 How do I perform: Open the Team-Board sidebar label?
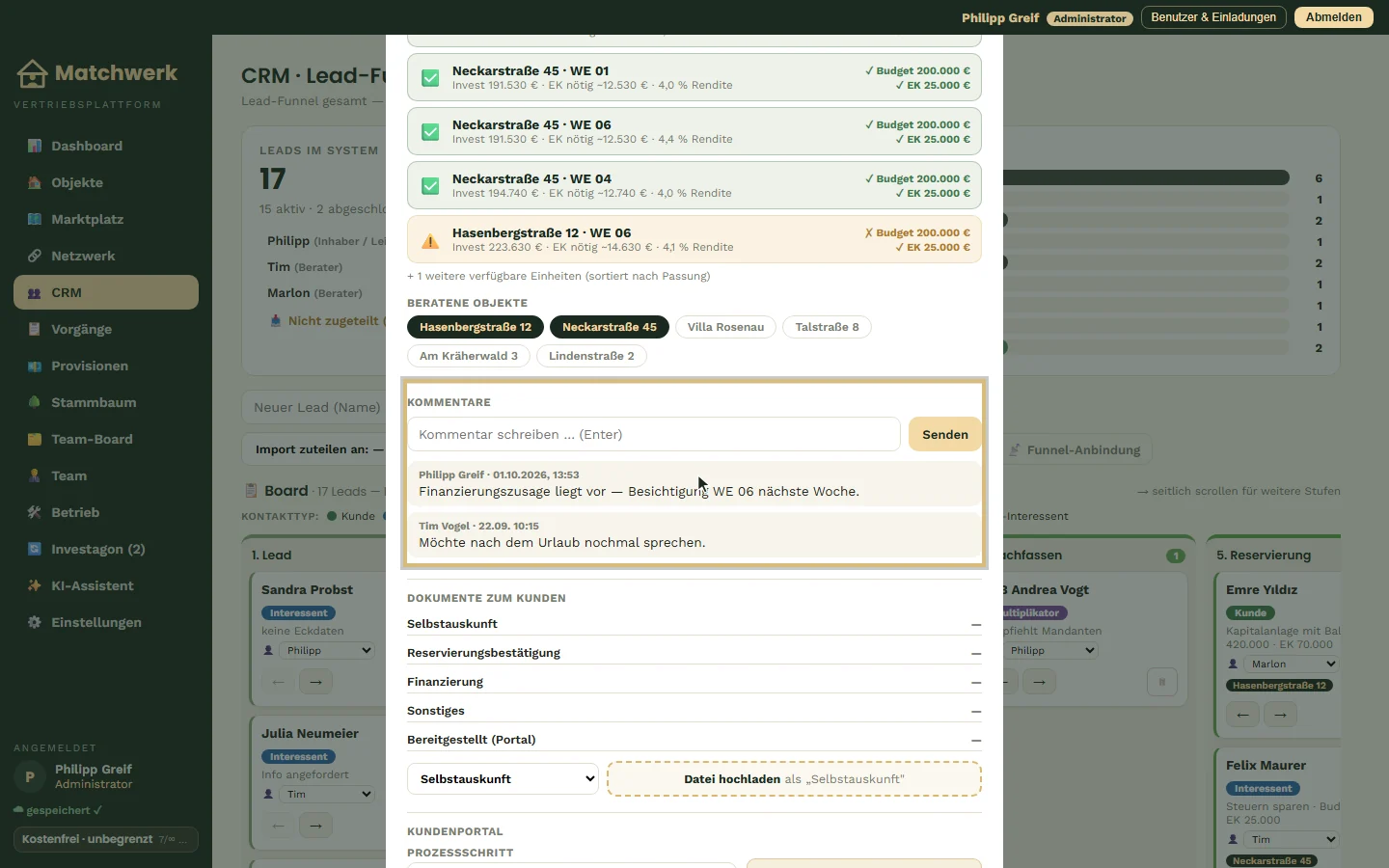pos(92,439)
